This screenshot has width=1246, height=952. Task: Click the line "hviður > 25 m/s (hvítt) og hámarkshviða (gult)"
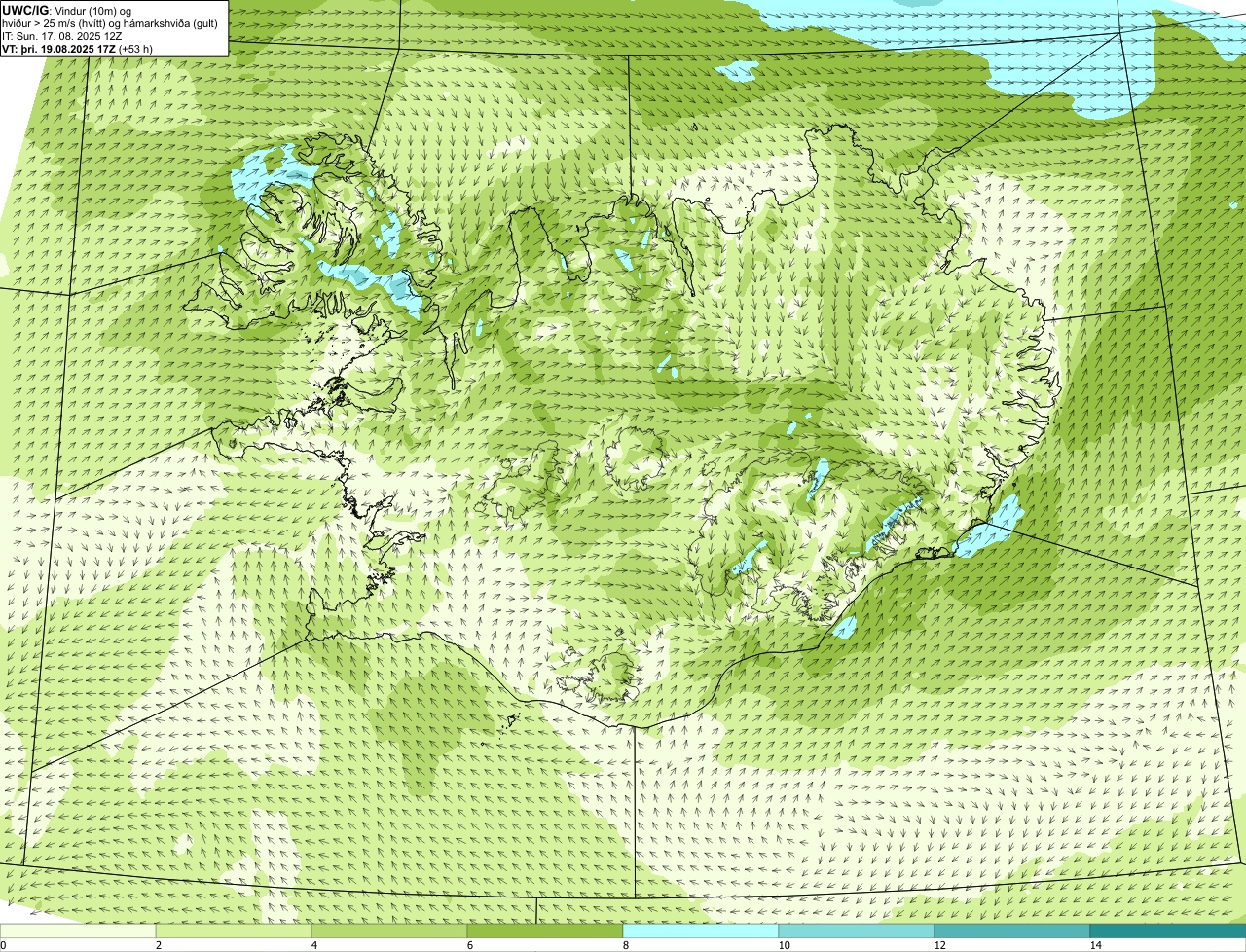click(x=110, y=23)
